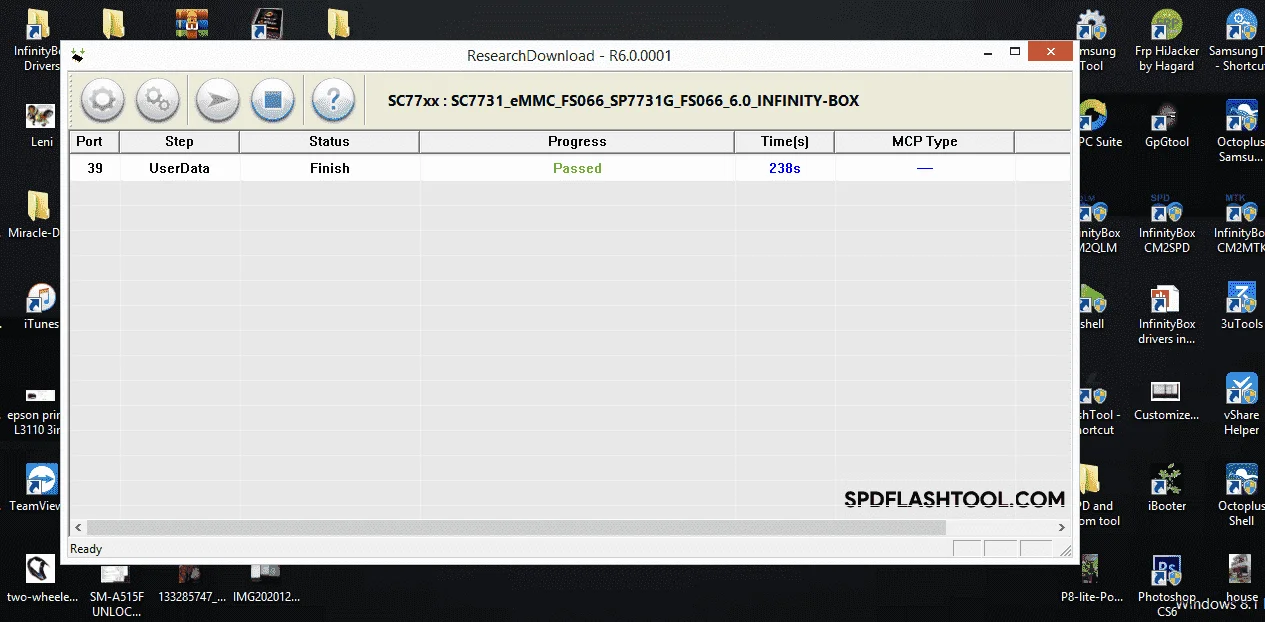Image resolution: width=1265 pixels, height=622 pixels.
Task: Click the ResearchDownload title bar app icon
Action: point(78,56)
